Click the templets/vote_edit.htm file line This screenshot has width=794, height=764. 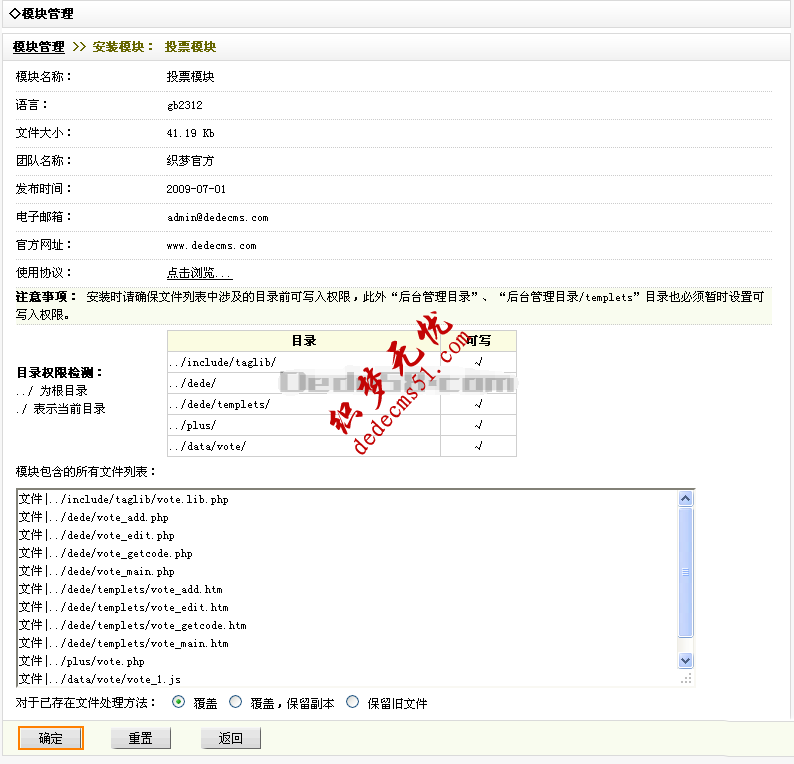pyautogui.click(x=124, y=608)
